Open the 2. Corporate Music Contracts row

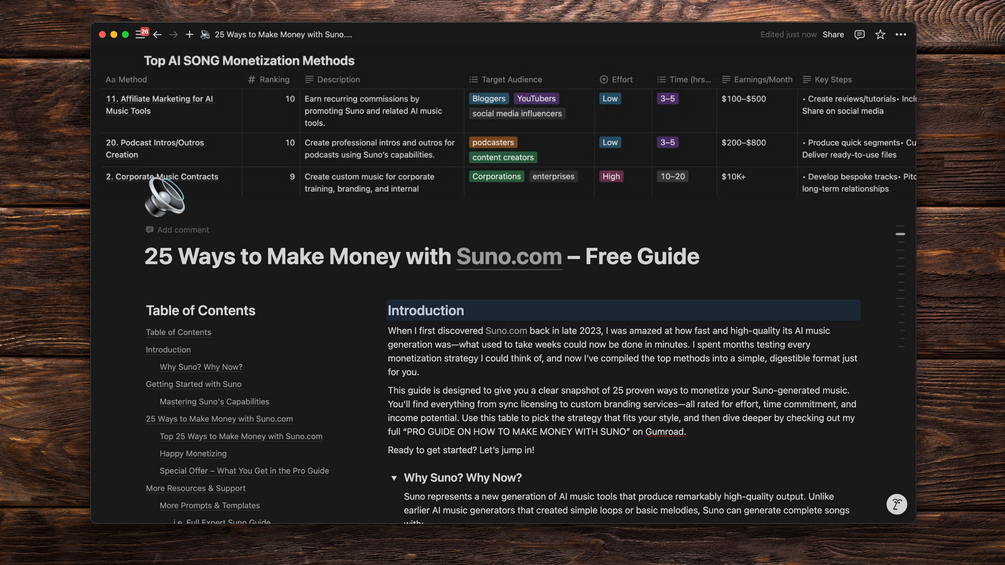point(162,177)
